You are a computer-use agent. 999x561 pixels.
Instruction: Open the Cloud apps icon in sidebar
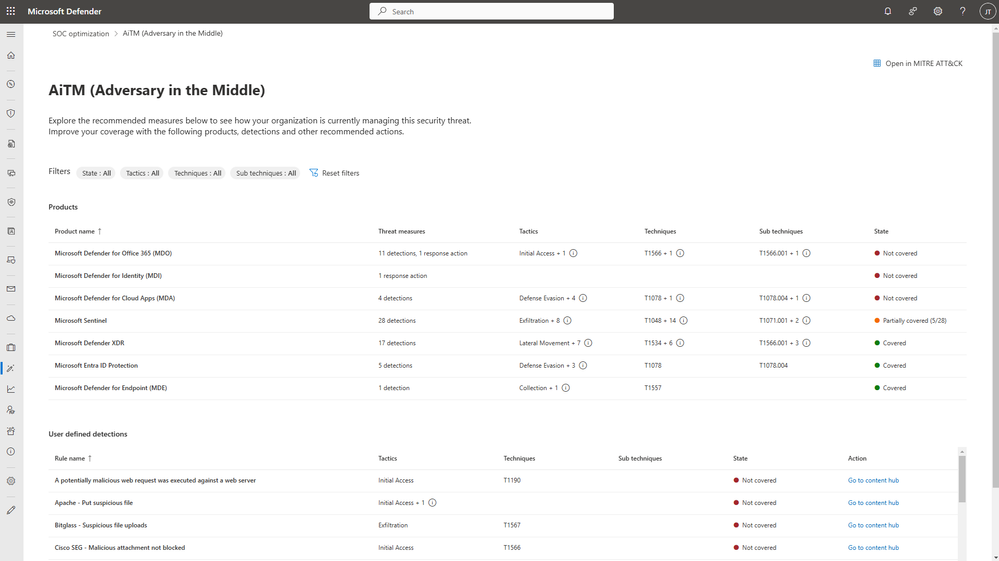11,318
